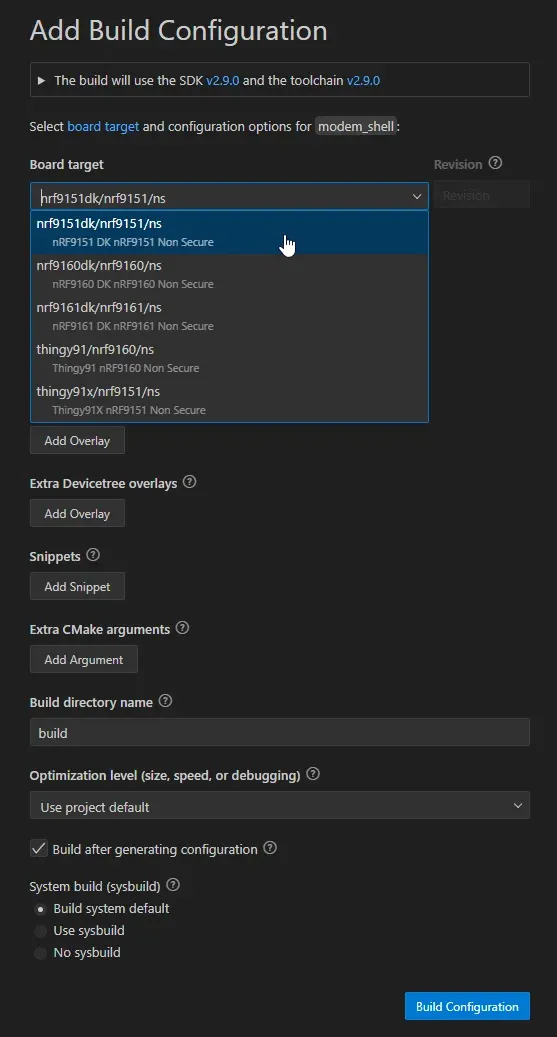
Task: Select Use sysbuild radio option
Action: [40, 931]
